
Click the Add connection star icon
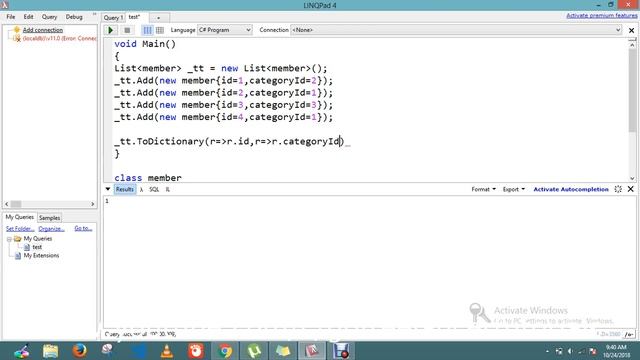click(17, 30)
